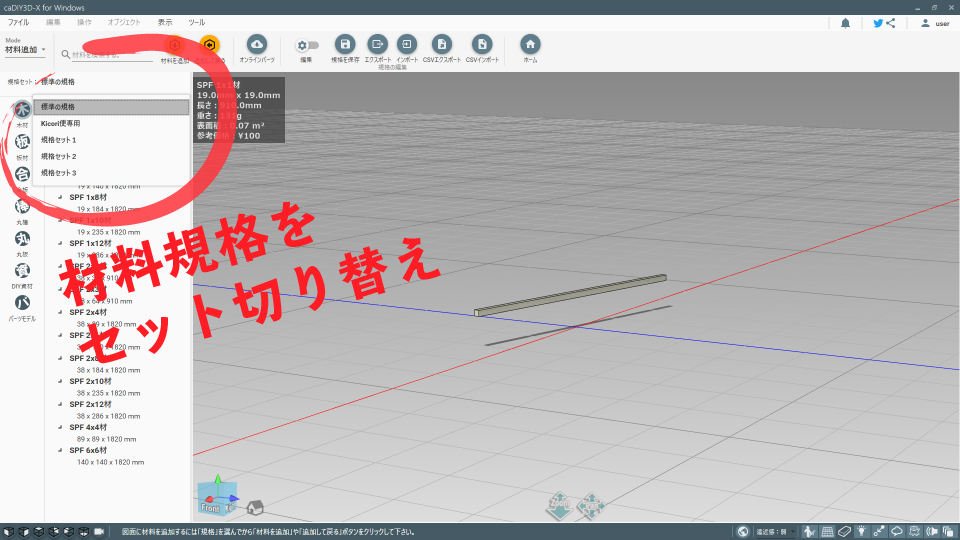Image resolution: width=960 pixels, height=540 pixels.
Task: Expand the SPF 2x10材 tree arrow
Action: [x=60, y=381]
